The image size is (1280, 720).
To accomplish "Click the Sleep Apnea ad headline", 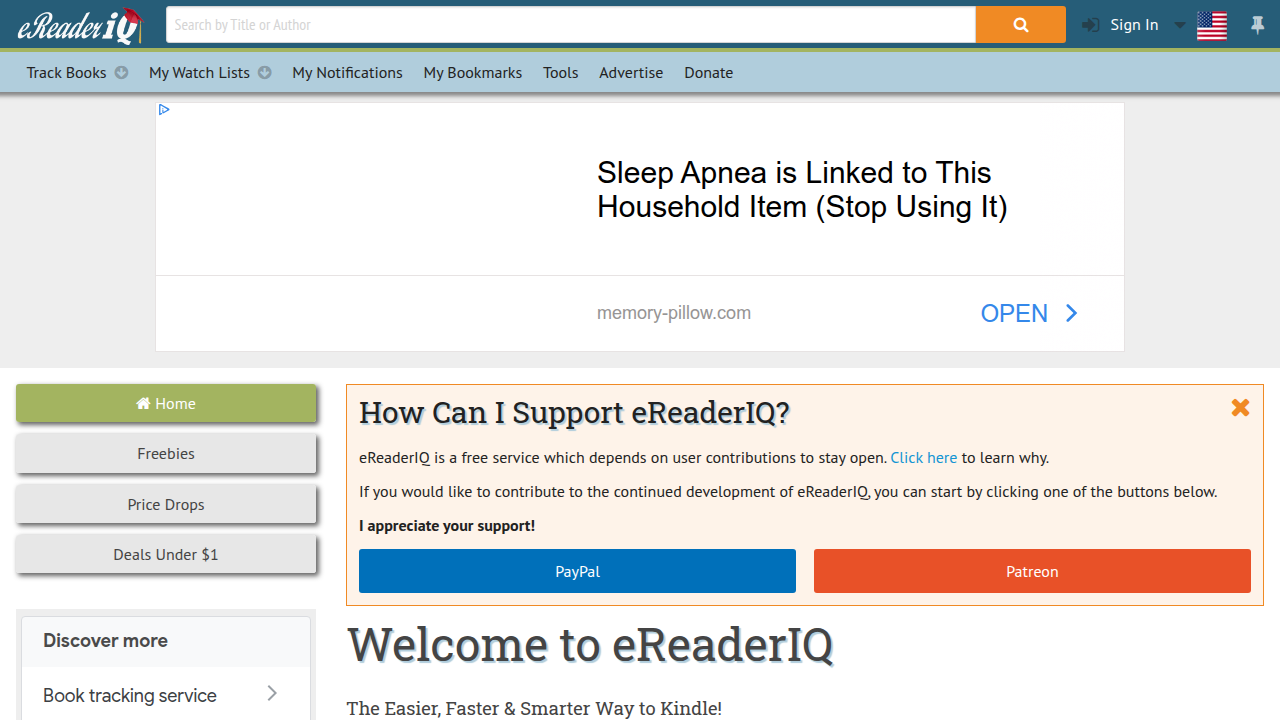I will pyautogui.click(x=802, y=189).
